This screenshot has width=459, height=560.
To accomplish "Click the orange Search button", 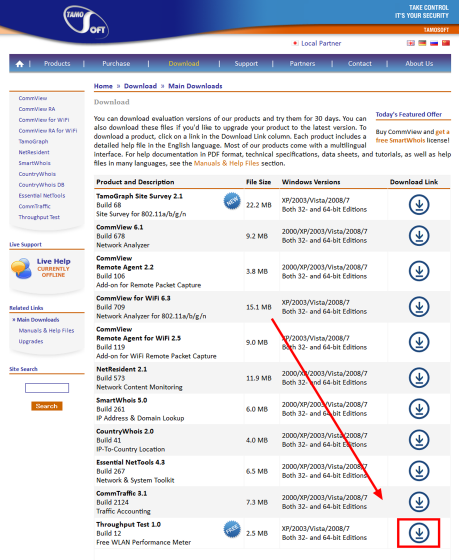I will pyautogui.click(x=47, y=406).
